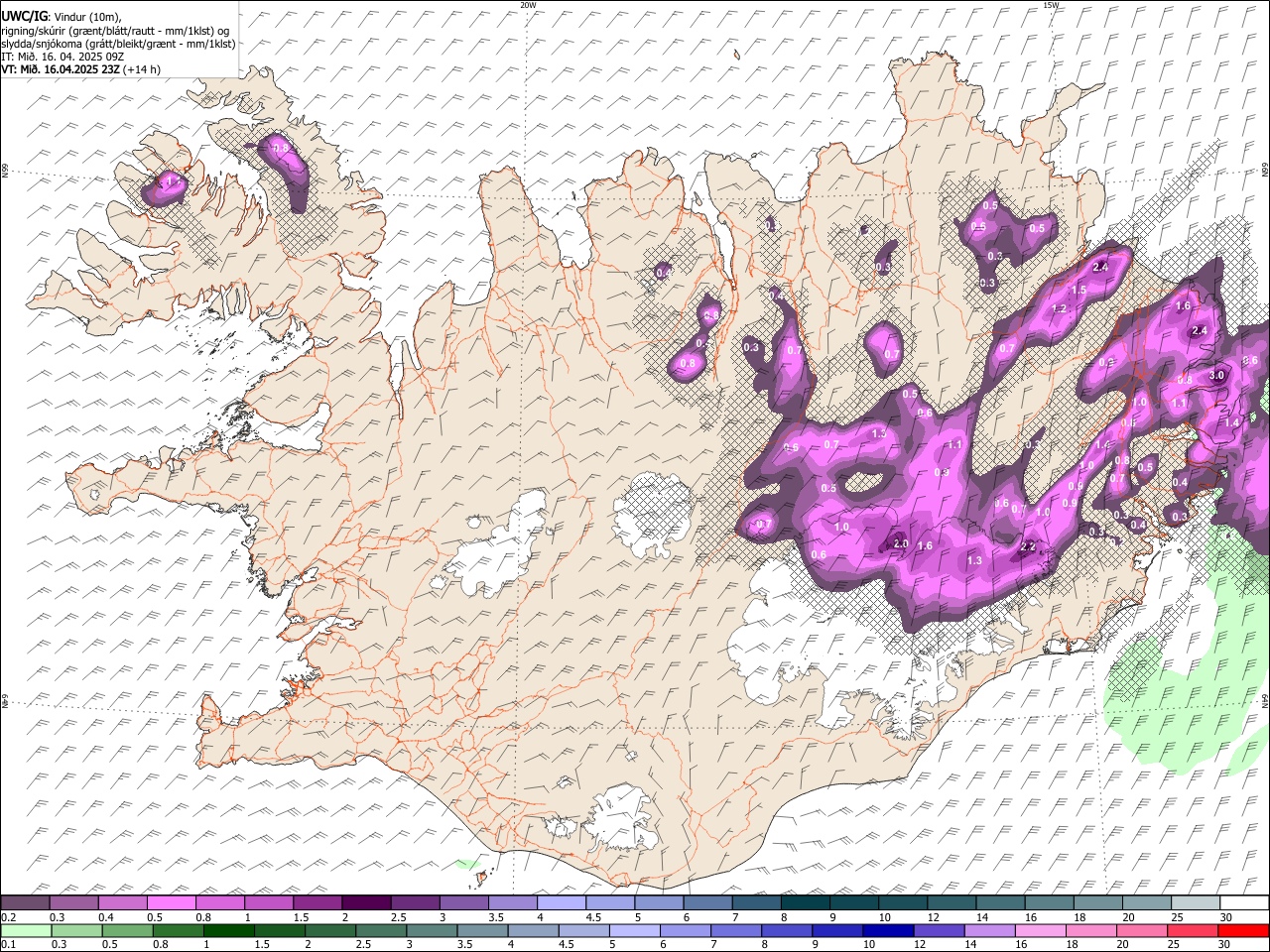Pick the 10 deep navy rain legend swatch
1270x952 pixels.
[x=888, y=930]
